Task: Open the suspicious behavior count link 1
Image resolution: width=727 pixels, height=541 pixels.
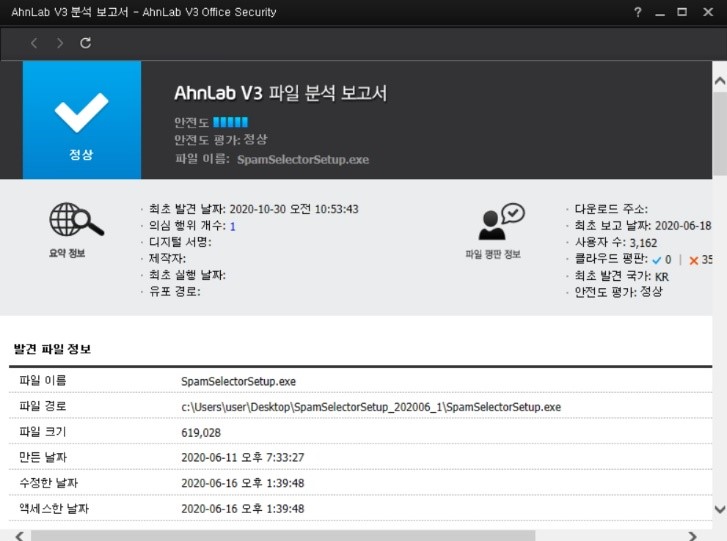Action: pyautogui.click(x=233, y=226)
